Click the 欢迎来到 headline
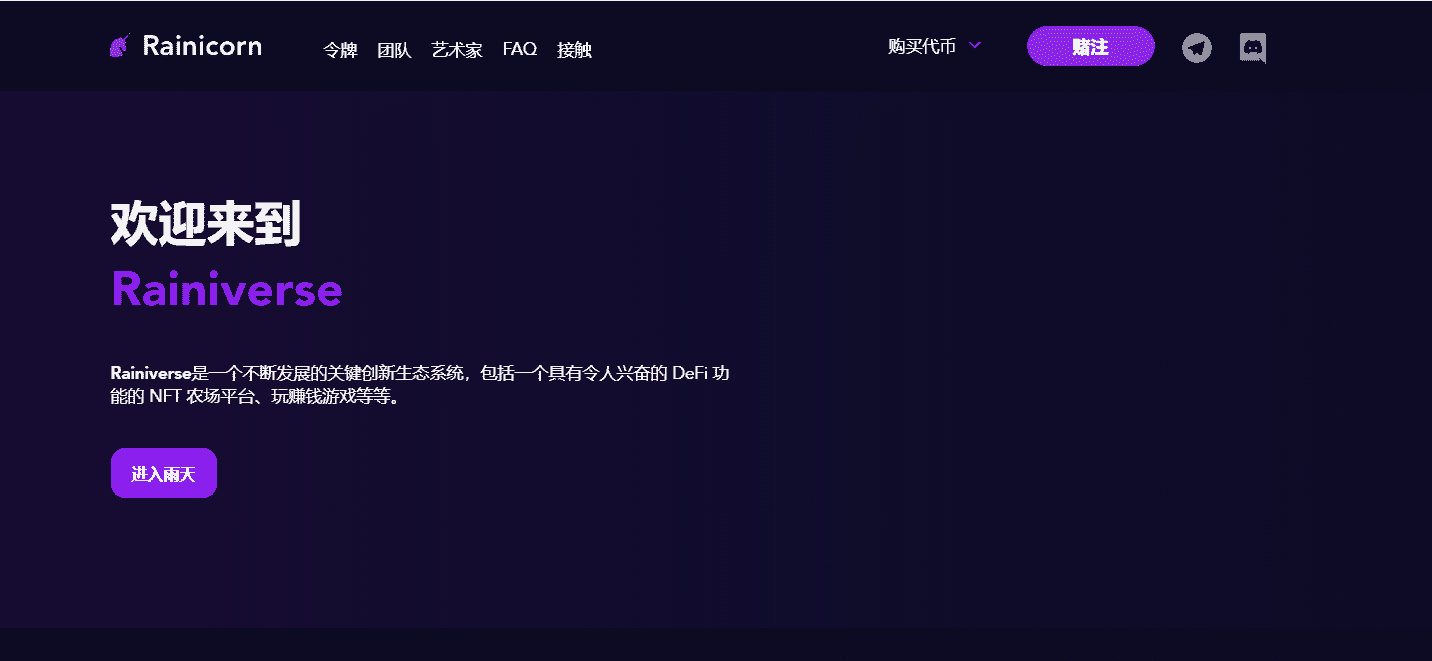 point(205,223)
